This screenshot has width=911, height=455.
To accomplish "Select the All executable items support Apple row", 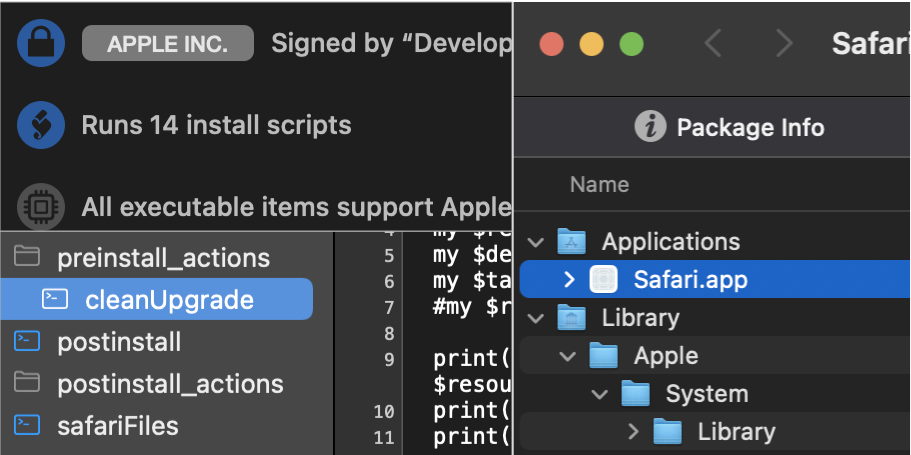I will point(296,207).
